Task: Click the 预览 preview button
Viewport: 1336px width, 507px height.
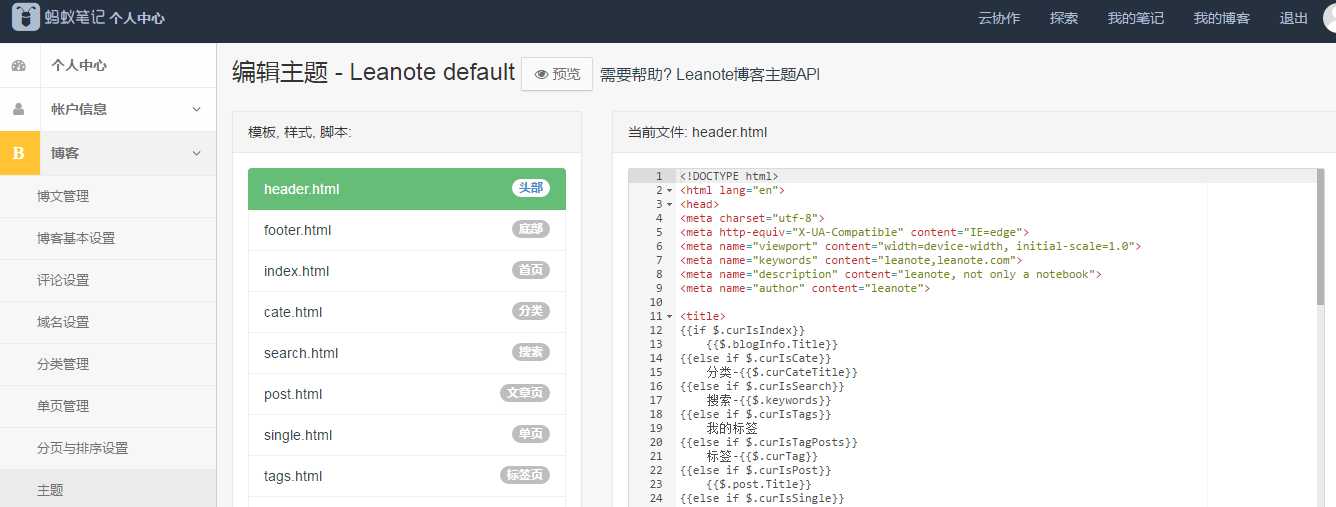Action: click(557, 74)
